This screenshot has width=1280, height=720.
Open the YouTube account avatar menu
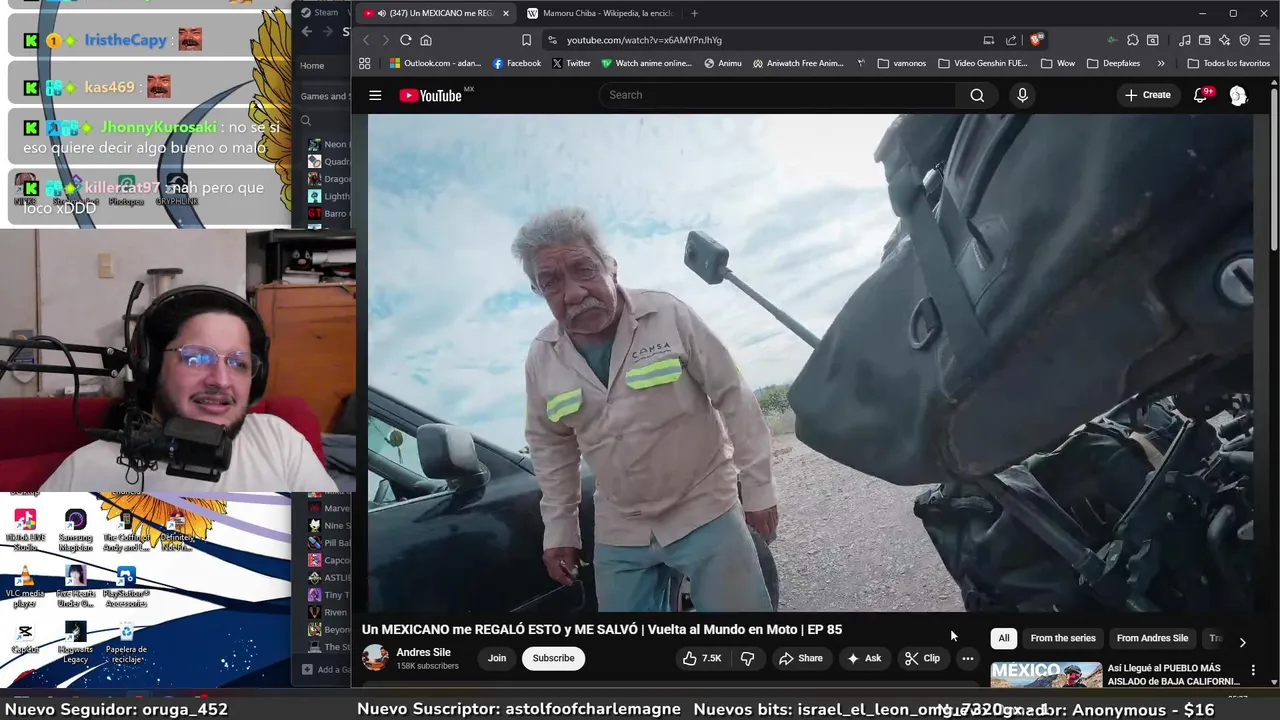[1238, 95]
